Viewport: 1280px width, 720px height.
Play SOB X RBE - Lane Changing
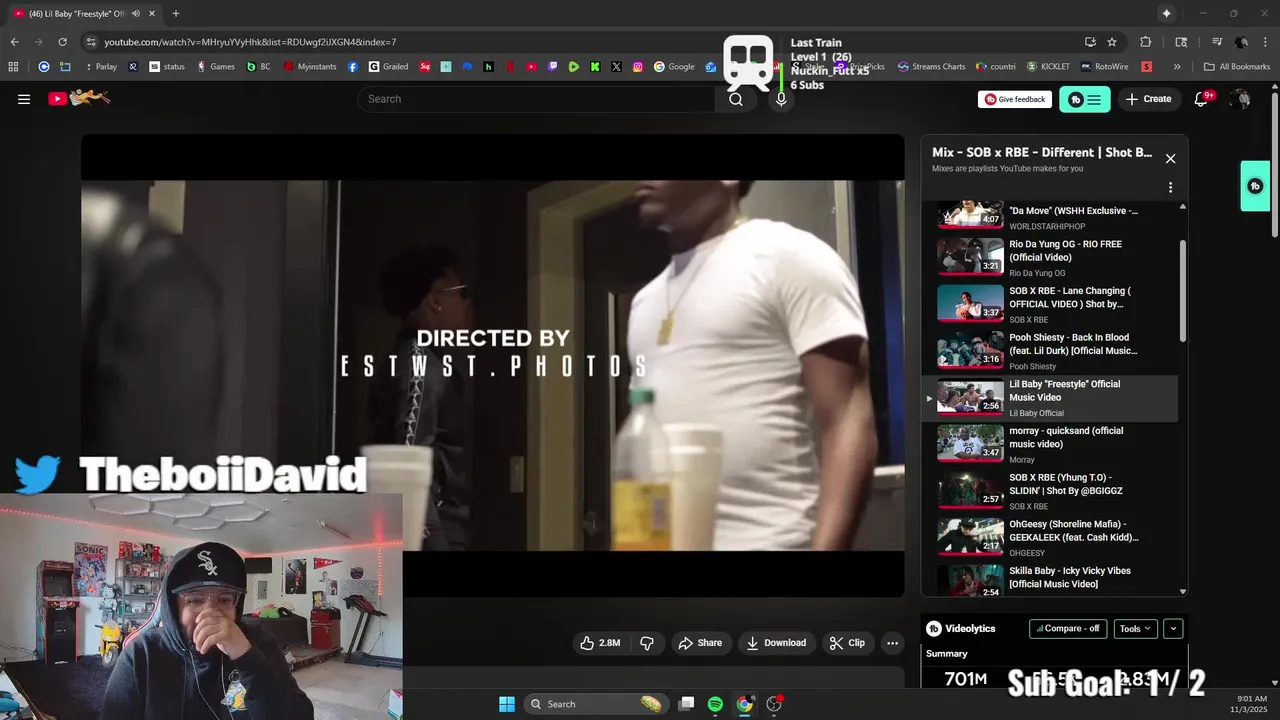pos(1057,304)
